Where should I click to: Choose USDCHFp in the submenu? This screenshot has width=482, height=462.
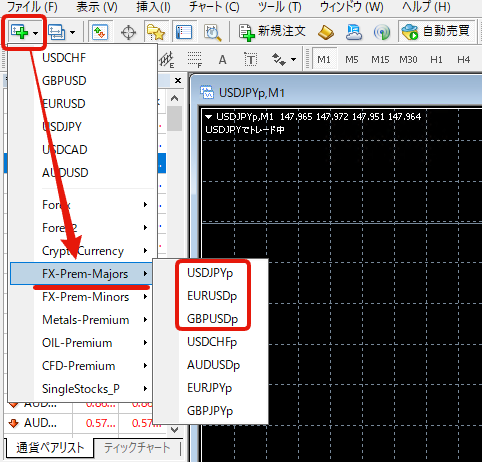click(210, 342)
